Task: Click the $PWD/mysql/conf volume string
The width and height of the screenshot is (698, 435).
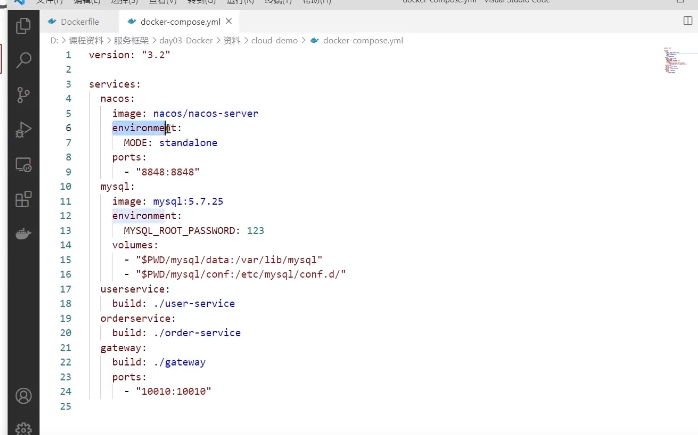Action: tap(241, 274)
